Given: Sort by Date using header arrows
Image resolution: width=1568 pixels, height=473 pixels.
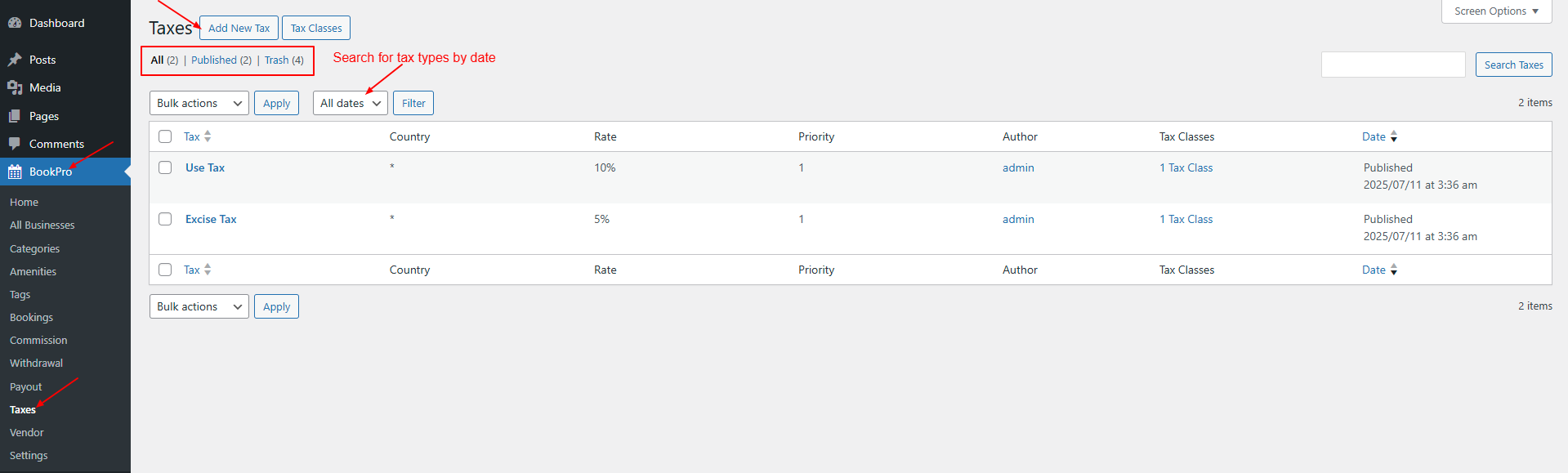Looking at the screenshot, I should click(x=1394, y=136).
